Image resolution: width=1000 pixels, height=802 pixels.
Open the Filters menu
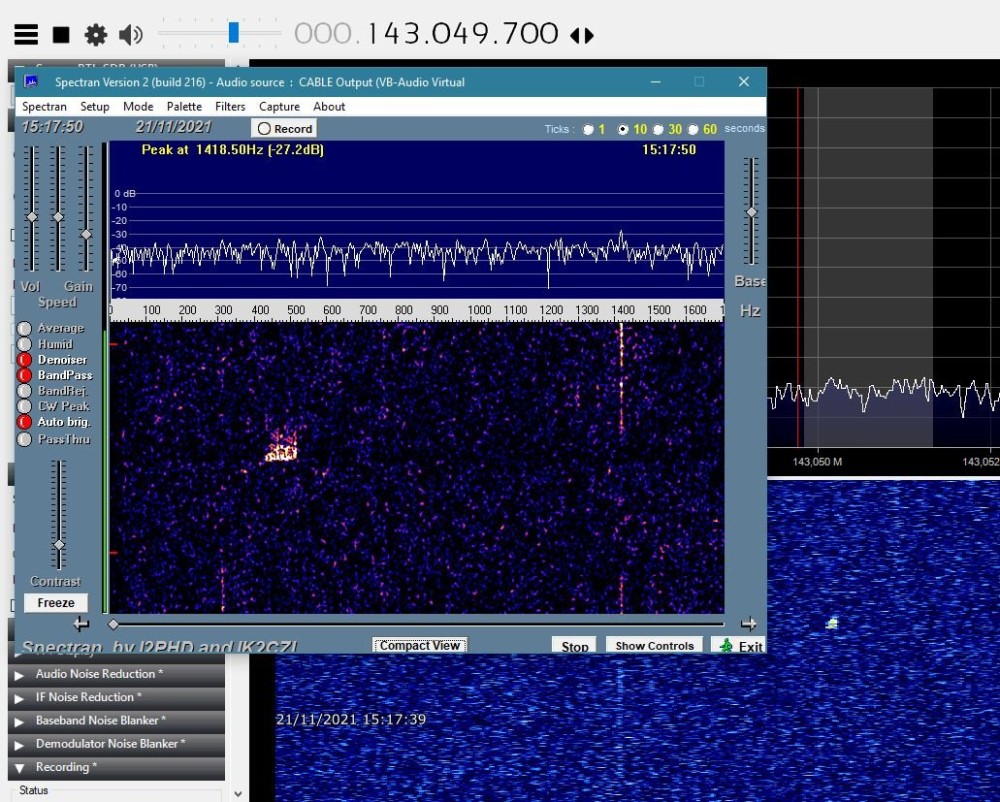(230, 107)
